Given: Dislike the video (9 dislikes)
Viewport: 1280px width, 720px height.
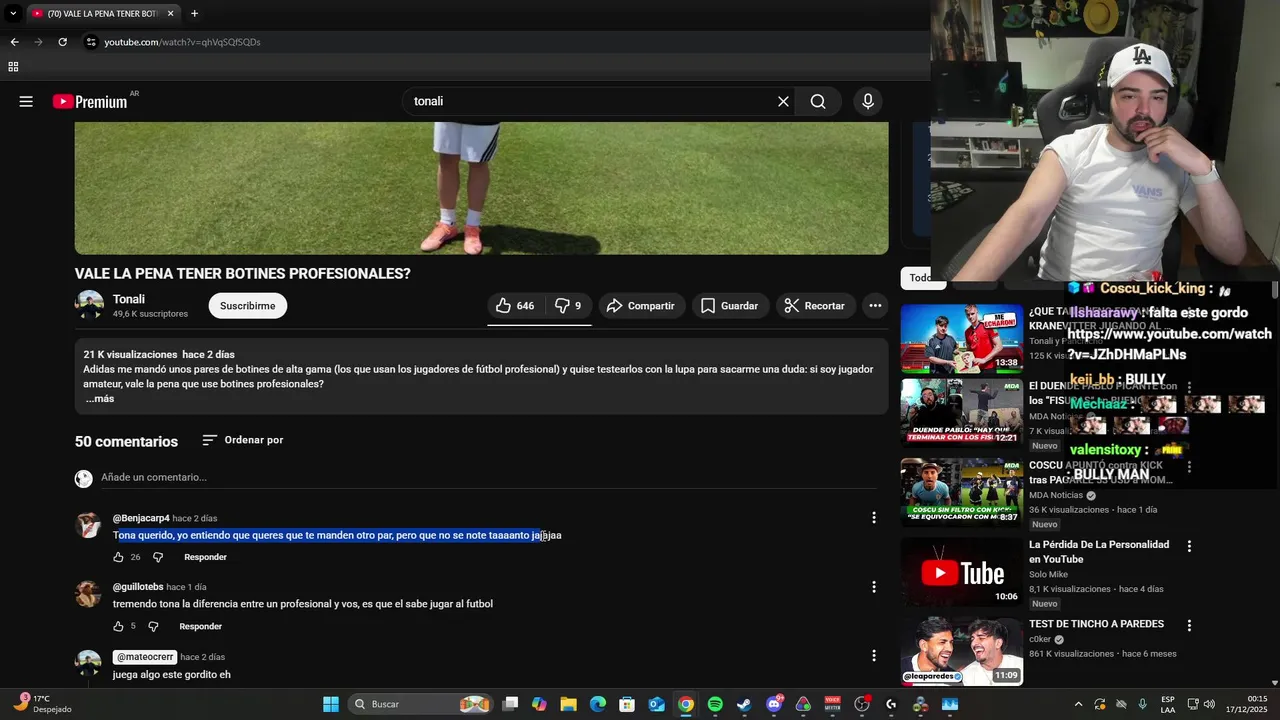Looking at the screenshot, I should pos(568,306).
